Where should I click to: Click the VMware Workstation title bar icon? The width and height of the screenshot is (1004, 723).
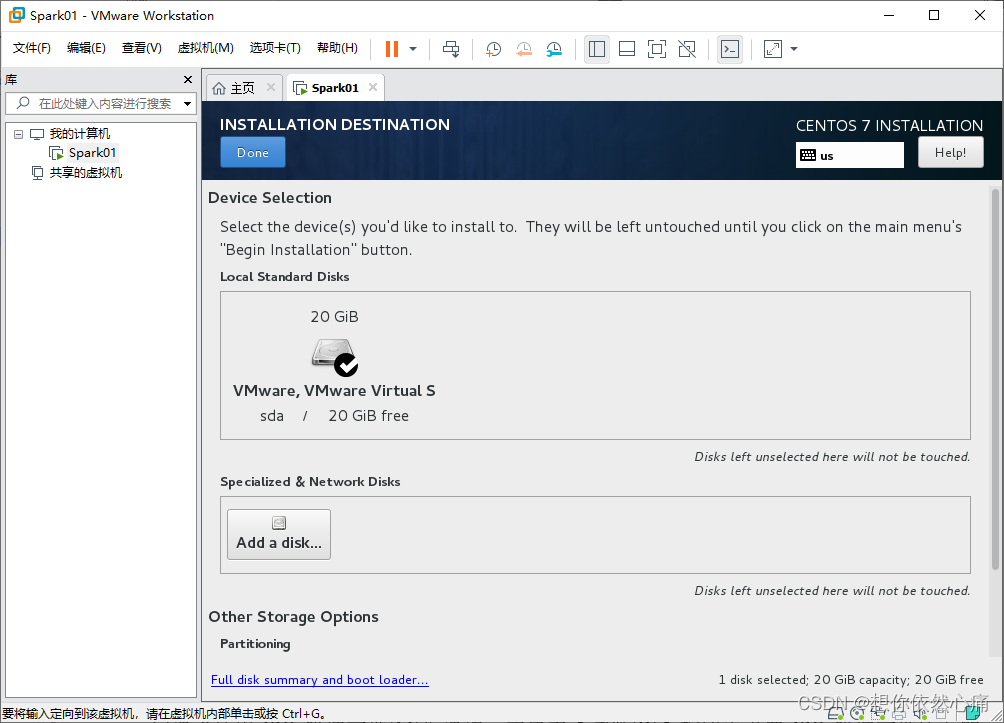17,15
